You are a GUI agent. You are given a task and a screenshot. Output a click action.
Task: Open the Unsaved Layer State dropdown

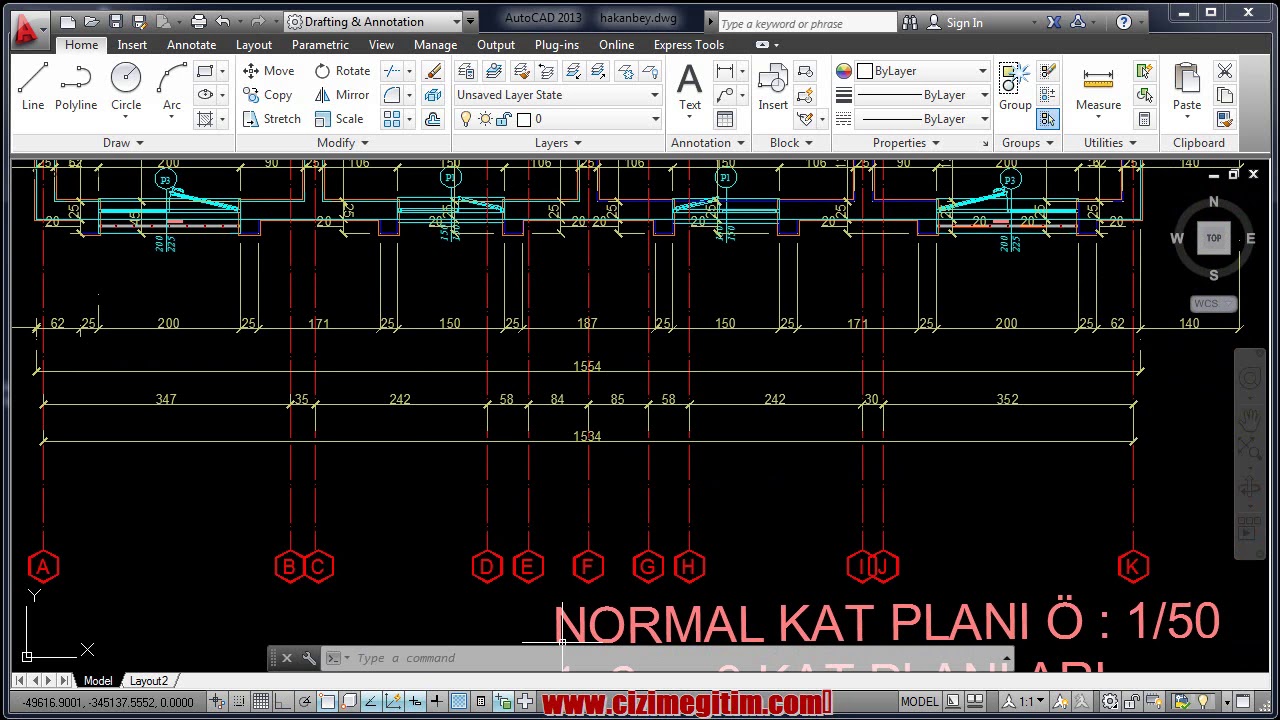(x=558, y=95)
